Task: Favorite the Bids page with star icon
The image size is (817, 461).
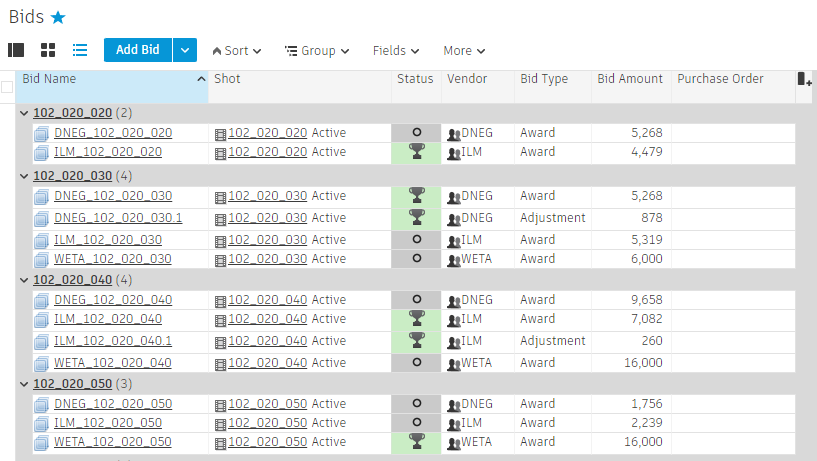Action: (x=58, y=17)
